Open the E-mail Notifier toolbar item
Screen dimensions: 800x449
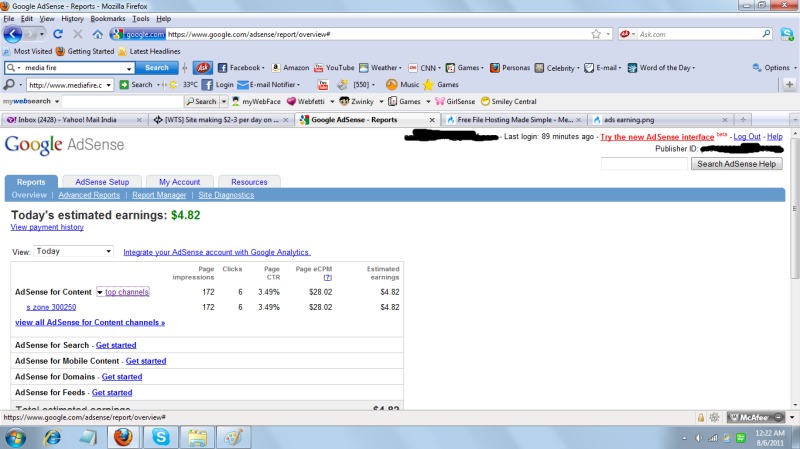269,85
